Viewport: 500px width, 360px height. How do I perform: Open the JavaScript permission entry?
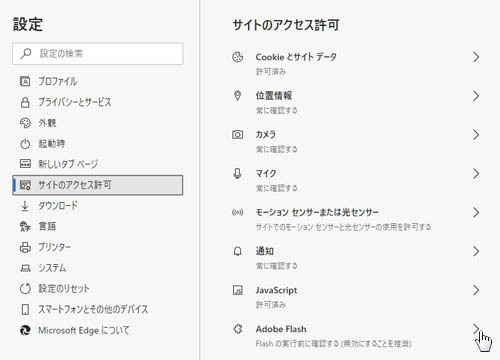[356, 296]
